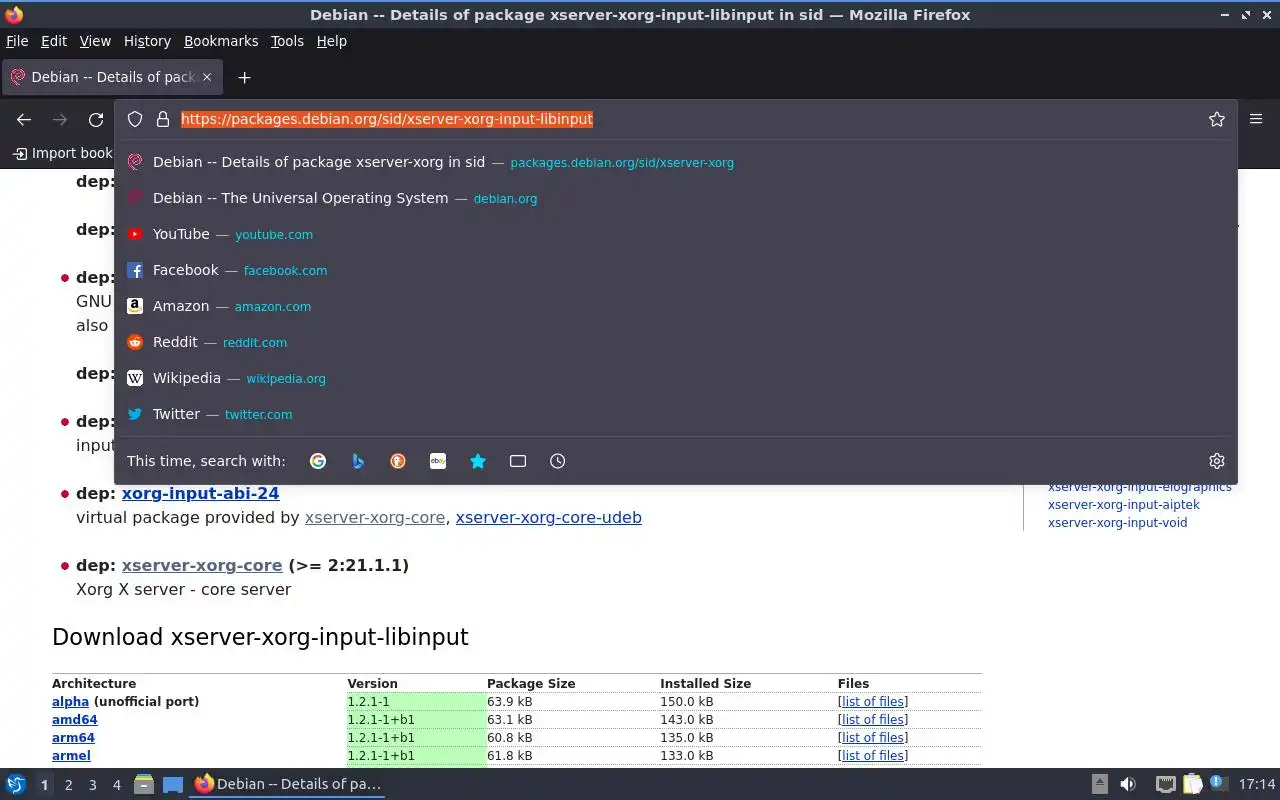This screenshot has height=800, width=1280.
Task: Search with DuckDuckGo icon
Action: [x=398, y=461]
